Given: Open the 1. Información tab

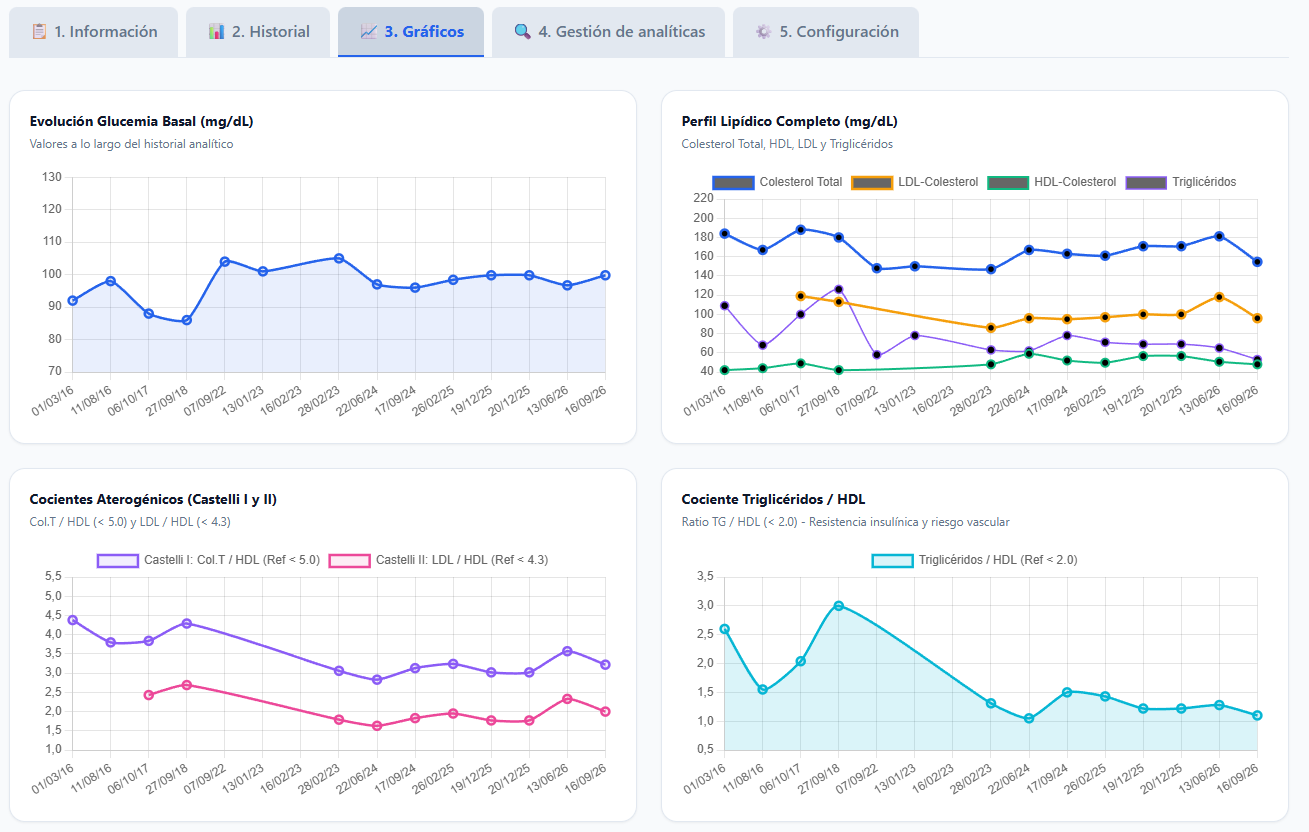Looking at the screenshot, I should [94, 32].
